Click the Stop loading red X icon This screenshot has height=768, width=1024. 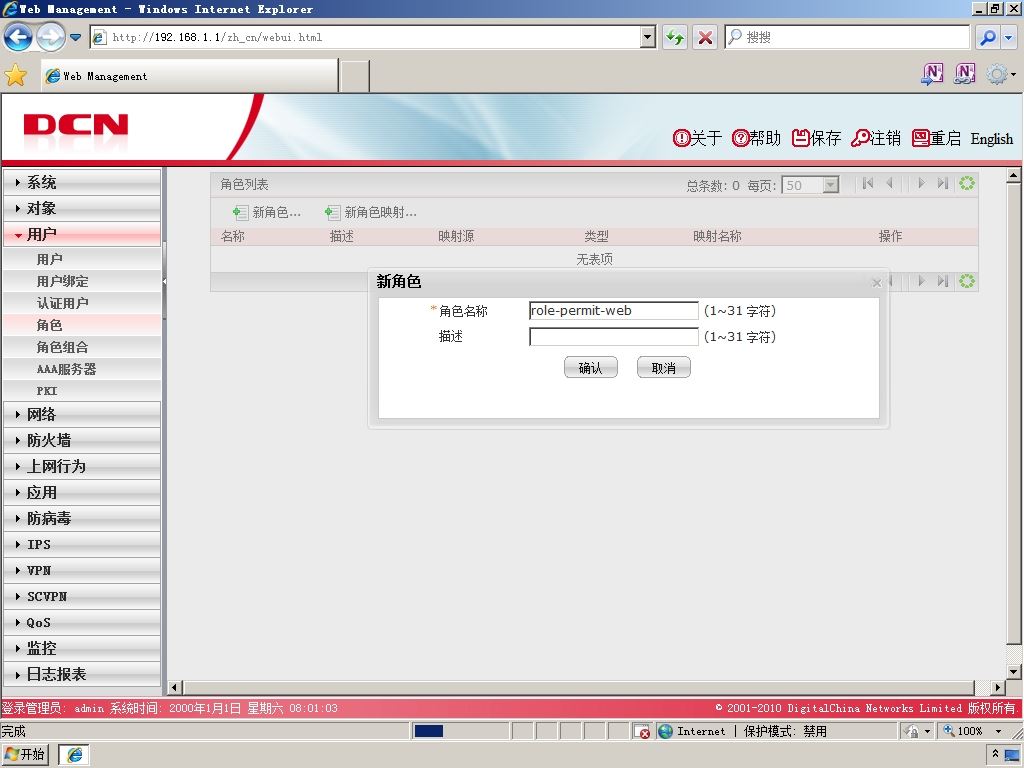[x=705, y=37]
